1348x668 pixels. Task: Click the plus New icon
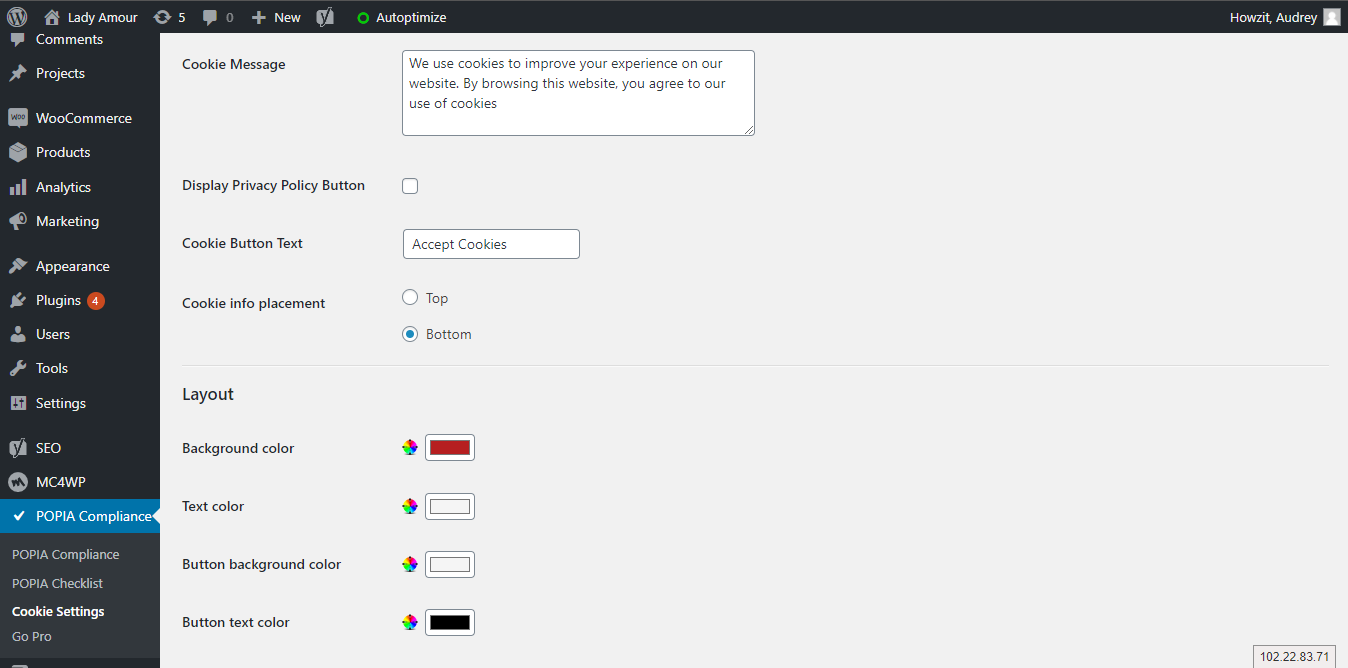point(258,17)
